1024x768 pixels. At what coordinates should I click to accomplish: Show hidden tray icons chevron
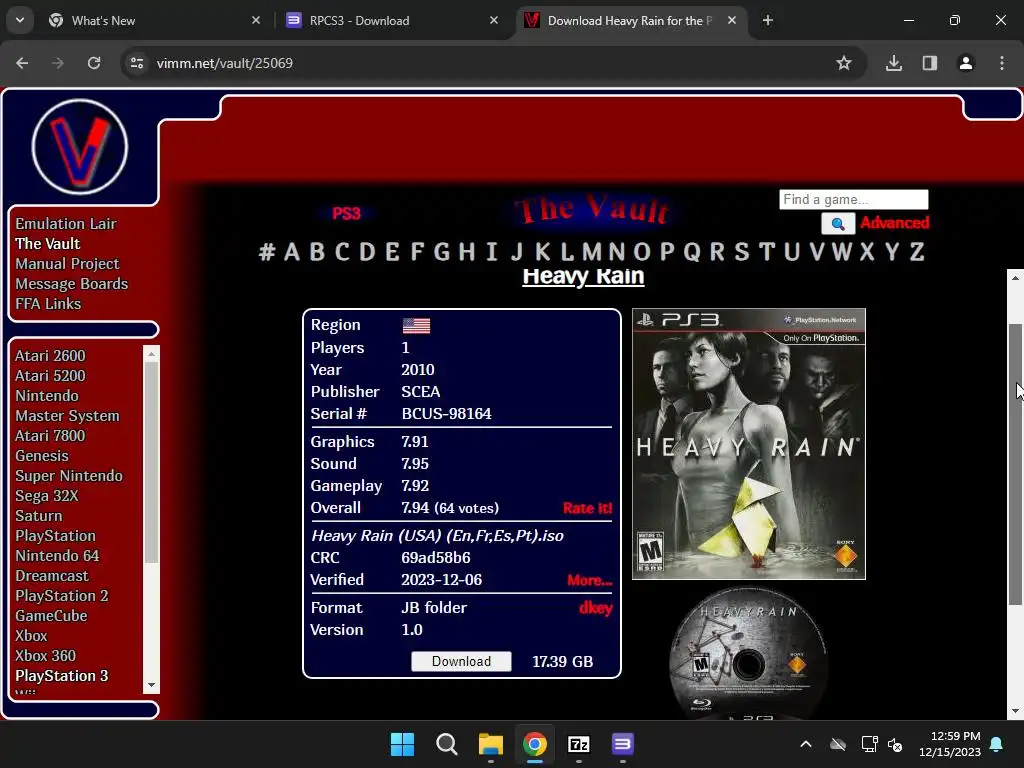pyautogui.click(x=806, y=744)
